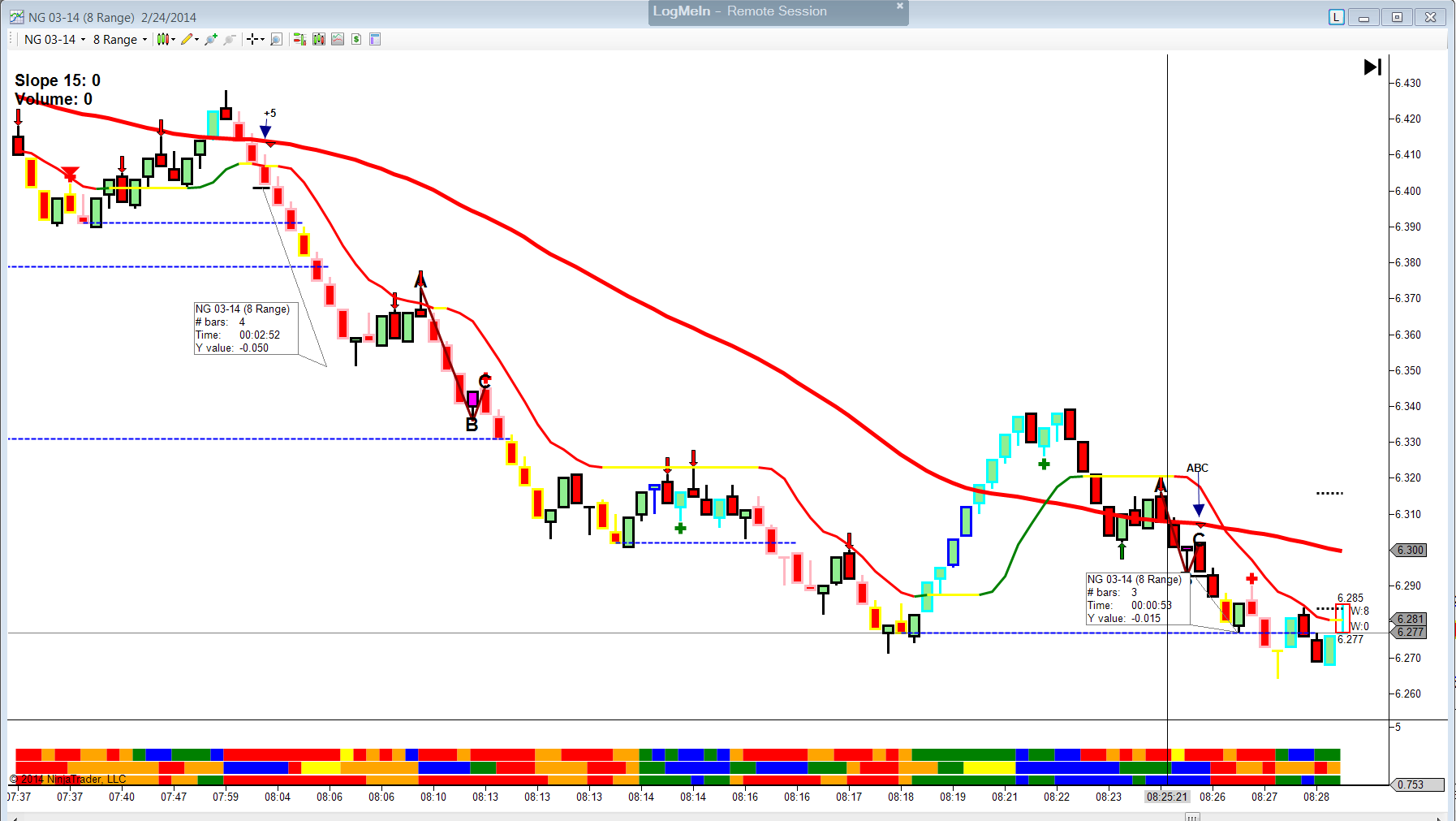The width and height of the screenshot is (1456, 821).
Task: Open the chart Properties icon
Action: coord(375,39)
